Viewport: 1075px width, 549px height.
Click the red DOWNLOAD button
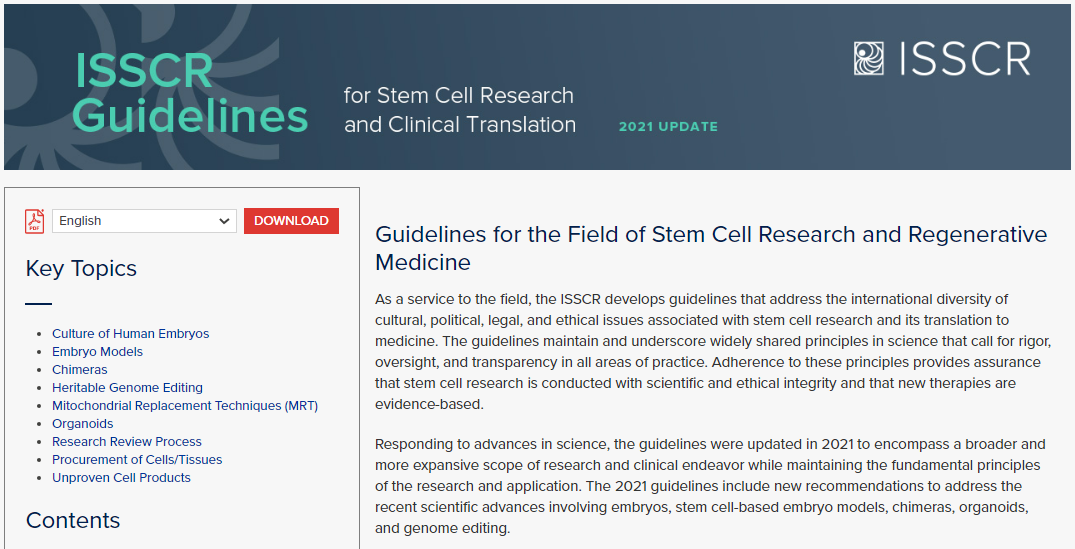(291, 221)
